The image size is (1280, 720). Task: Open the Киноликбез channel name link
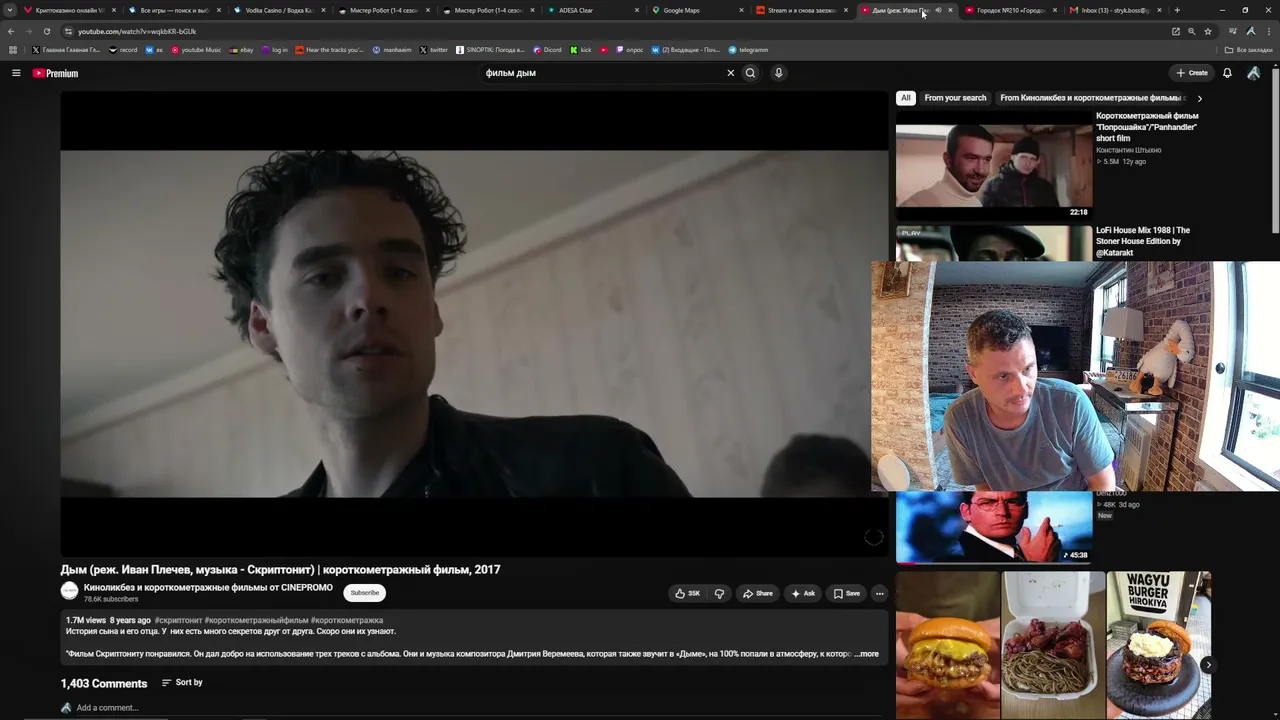click(x=208, y=587)
